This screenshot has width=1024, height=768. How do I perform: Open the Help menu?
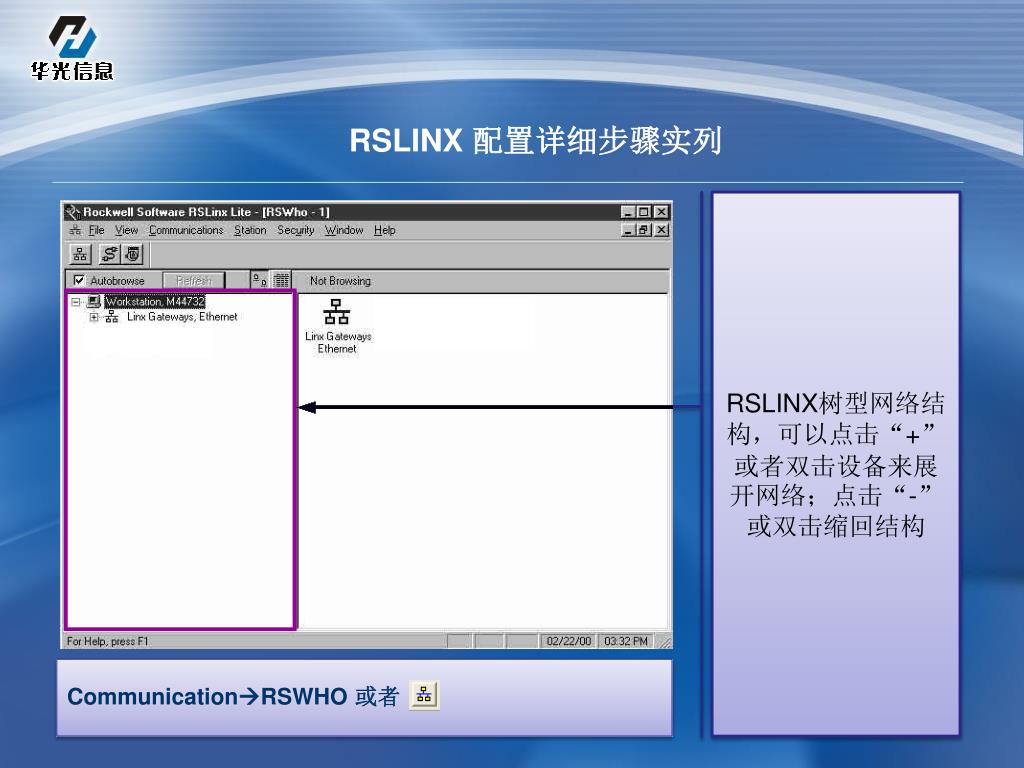pos(385,230)
